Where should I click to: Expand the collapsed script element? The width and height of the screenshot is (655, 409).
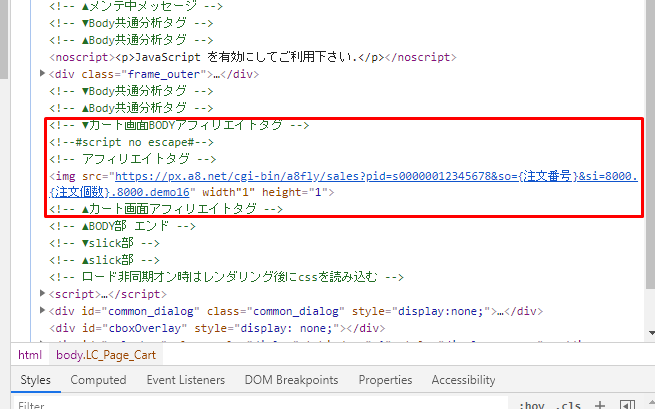[x=42, y=293]
